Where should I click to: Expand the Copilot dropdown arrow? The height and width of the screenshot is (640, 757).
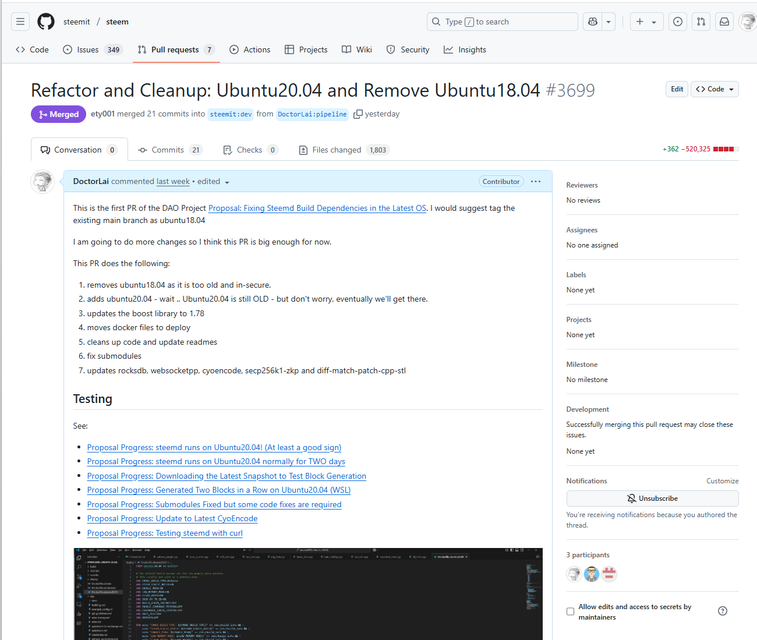(609, 22)
